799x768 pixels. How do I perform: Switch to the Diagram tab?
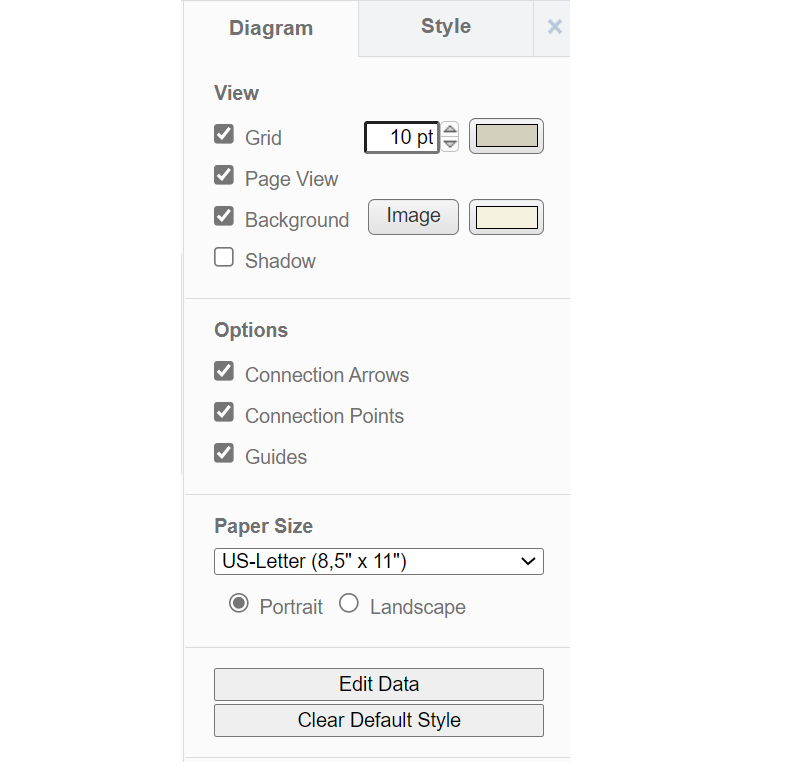pos(271,28)
